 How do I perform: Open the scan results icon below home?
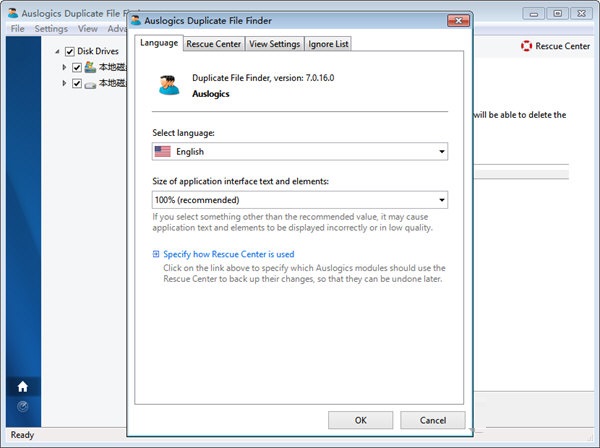click(23, 406)
